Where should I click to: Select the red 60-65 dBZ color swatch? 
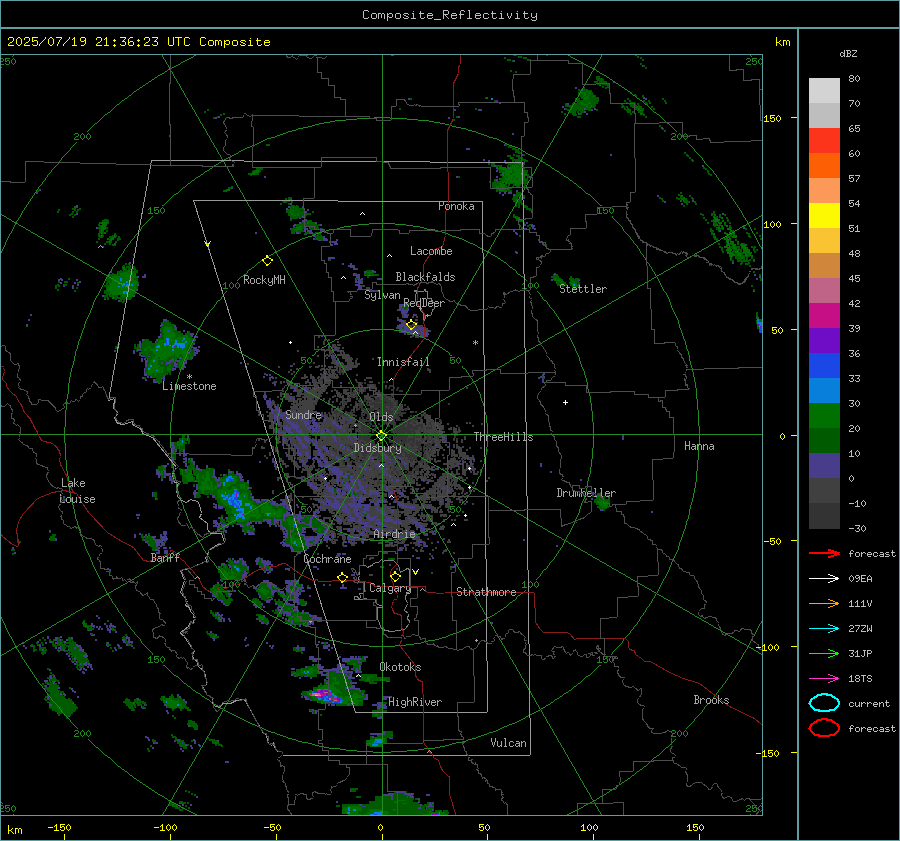[824, 140]
